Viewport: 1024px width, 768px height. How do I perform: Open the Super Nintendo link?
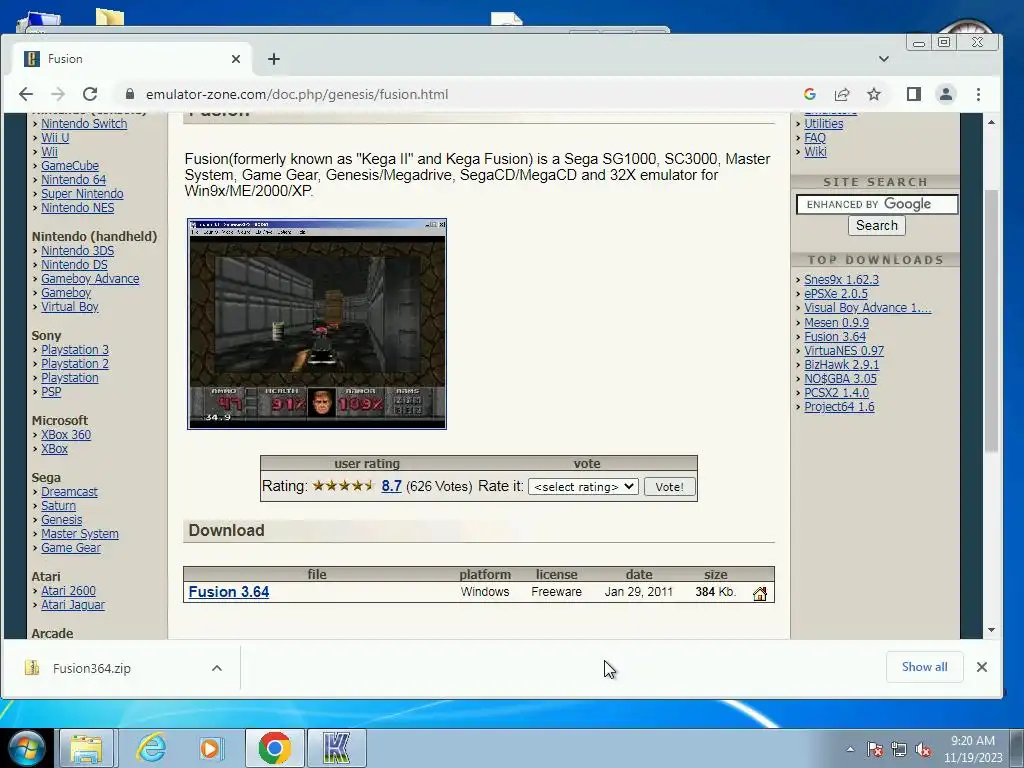pyautogui.click(x=82, y=194)
